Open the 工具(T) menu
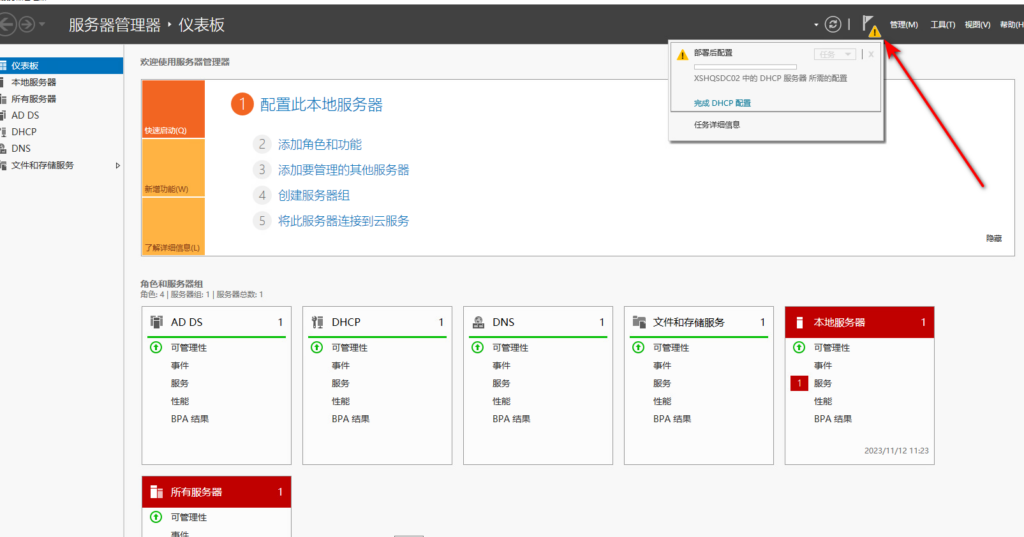Image resolution: width=1024 pixels, height=537 pixels. coord(942,25)
